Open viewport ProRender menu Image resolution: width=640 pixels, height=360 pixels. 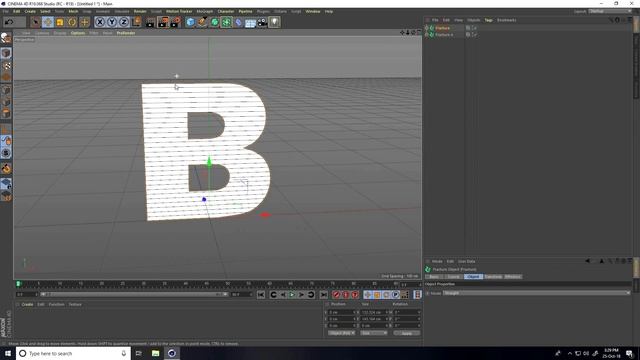(126, 33)
